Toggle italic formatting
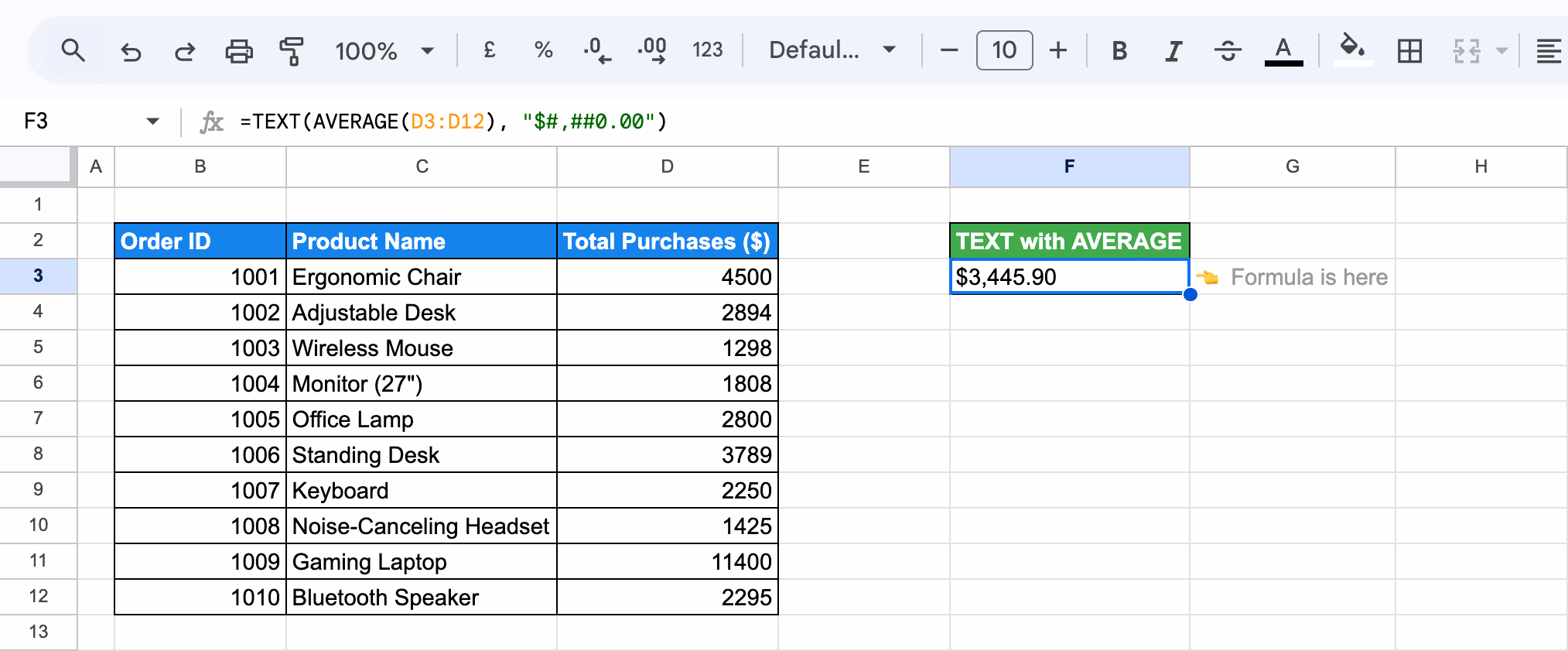Image resolution: width=1568 pixels, height=651 pixels. pos(1173,51)
